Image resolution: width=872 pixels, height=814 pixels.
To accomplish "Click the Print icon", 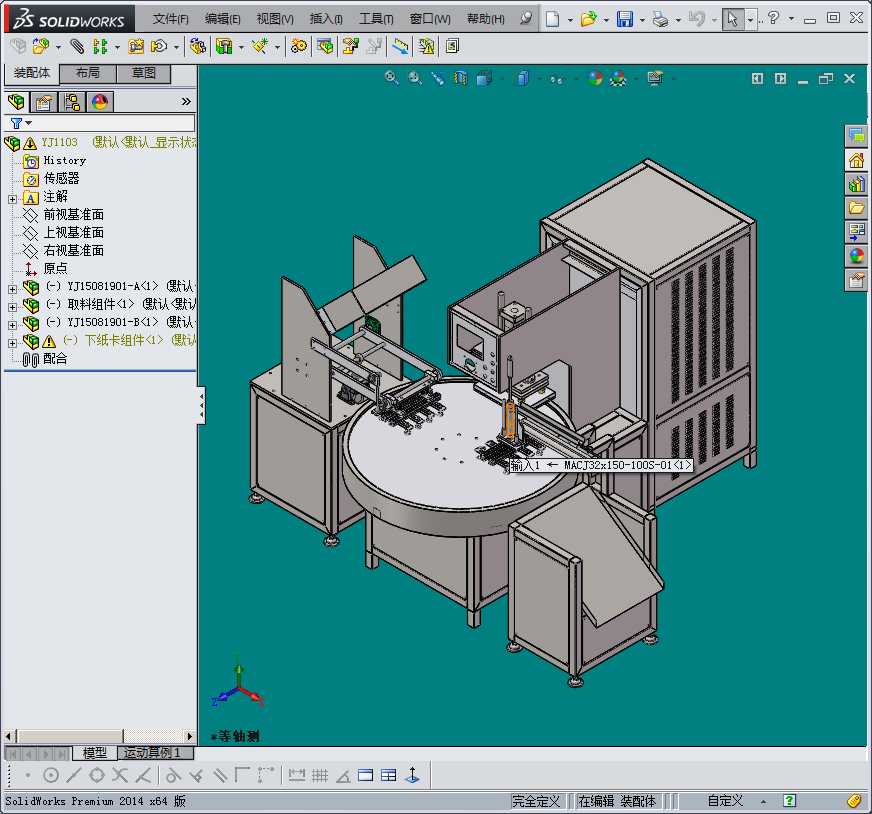I will (x=659, y=19).
